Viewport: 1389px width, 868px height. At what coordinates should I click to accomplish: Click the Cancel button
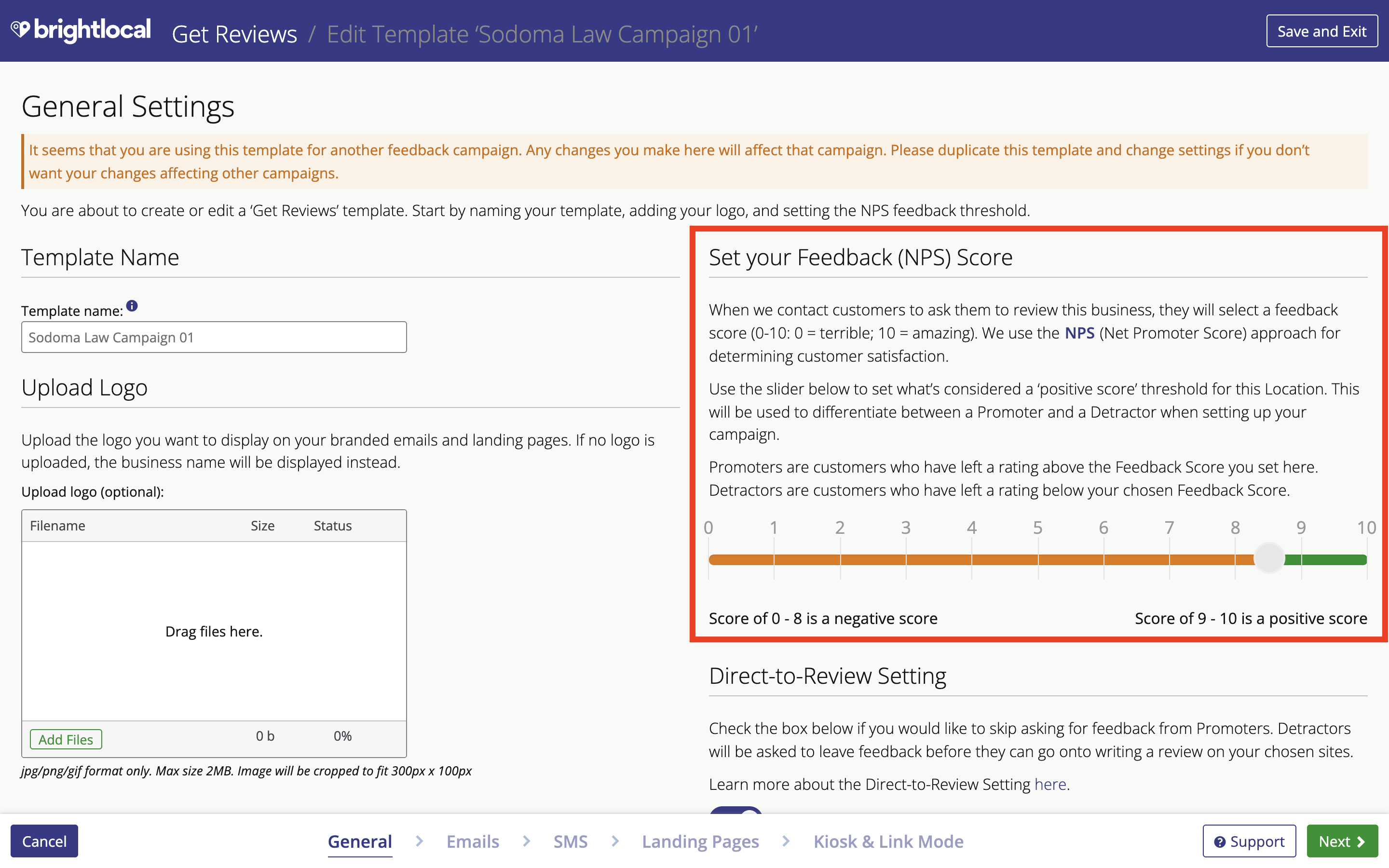point(44,841)
